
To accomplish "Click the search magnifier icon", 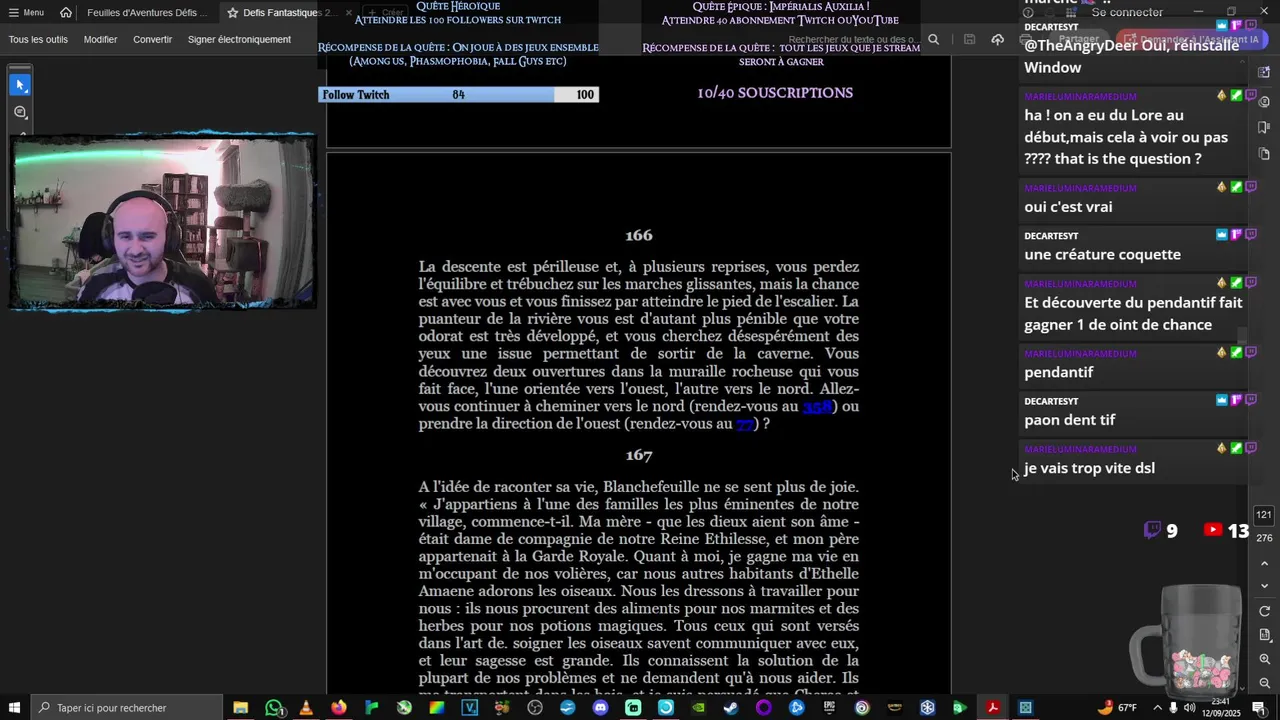I will pos(933,39).
